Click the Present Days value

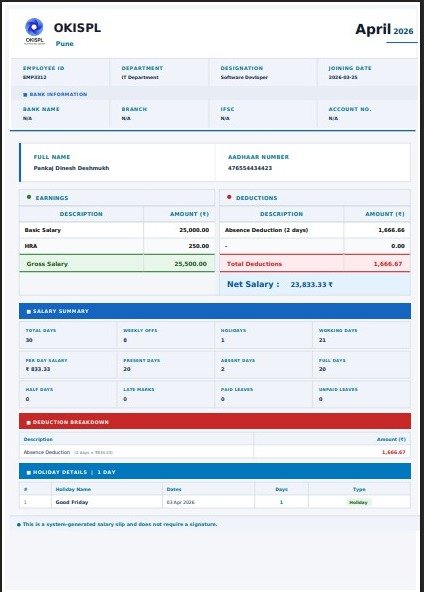point(127,369)
